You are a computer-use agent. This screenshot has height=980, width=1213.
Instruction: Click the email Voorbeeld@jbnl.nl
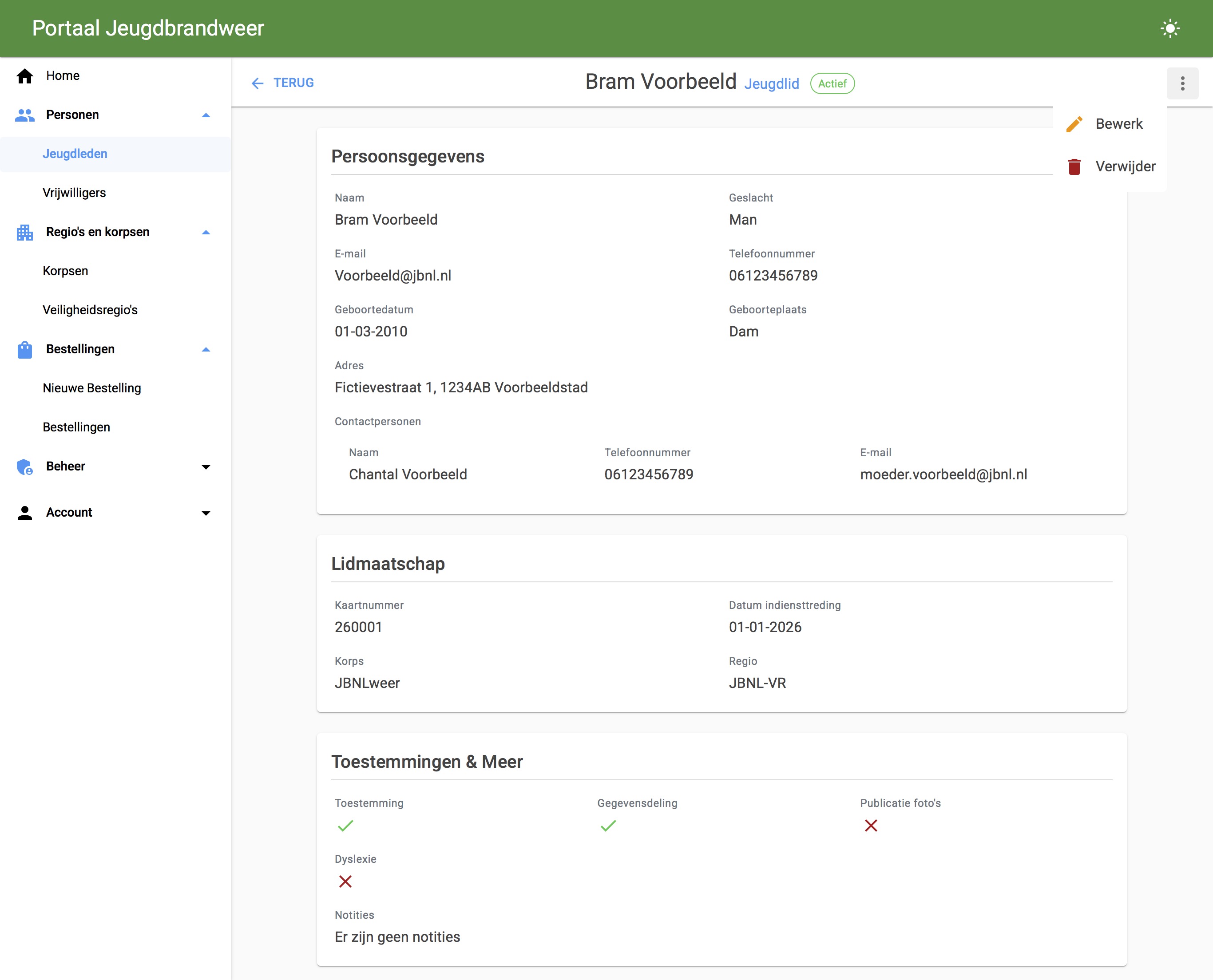tap(393, 276)
